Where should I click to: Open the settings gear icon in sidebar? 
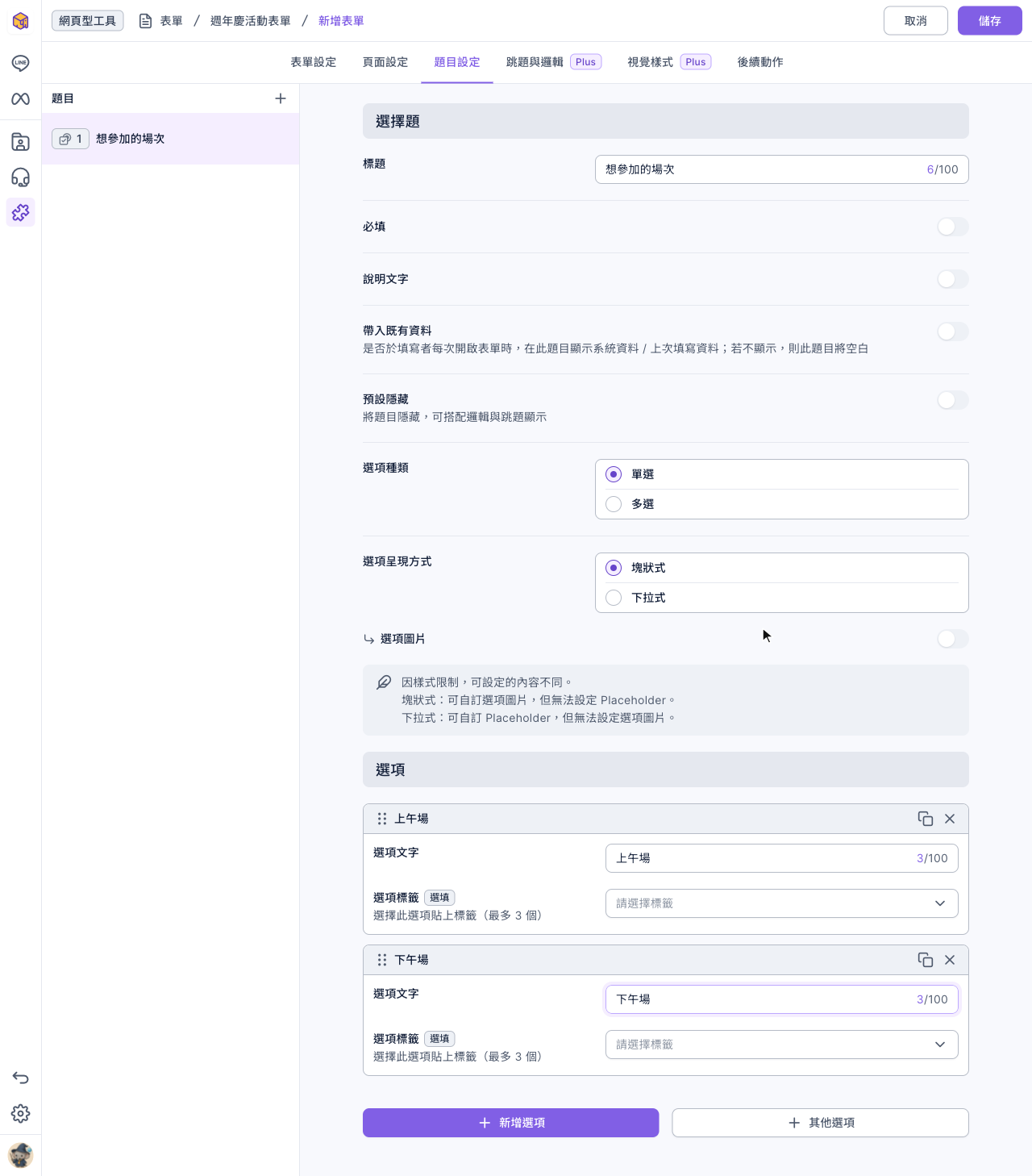click(x=20, y=1114)
